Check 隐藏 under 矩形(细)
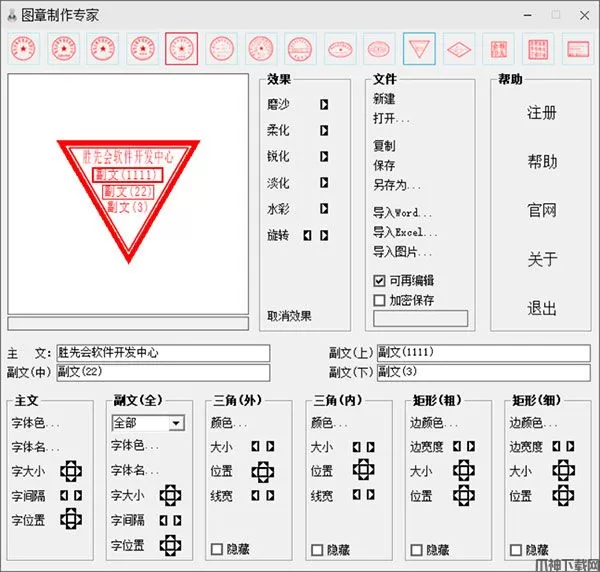The width and height of the screenshot is (600, 572). click(516, 550)
